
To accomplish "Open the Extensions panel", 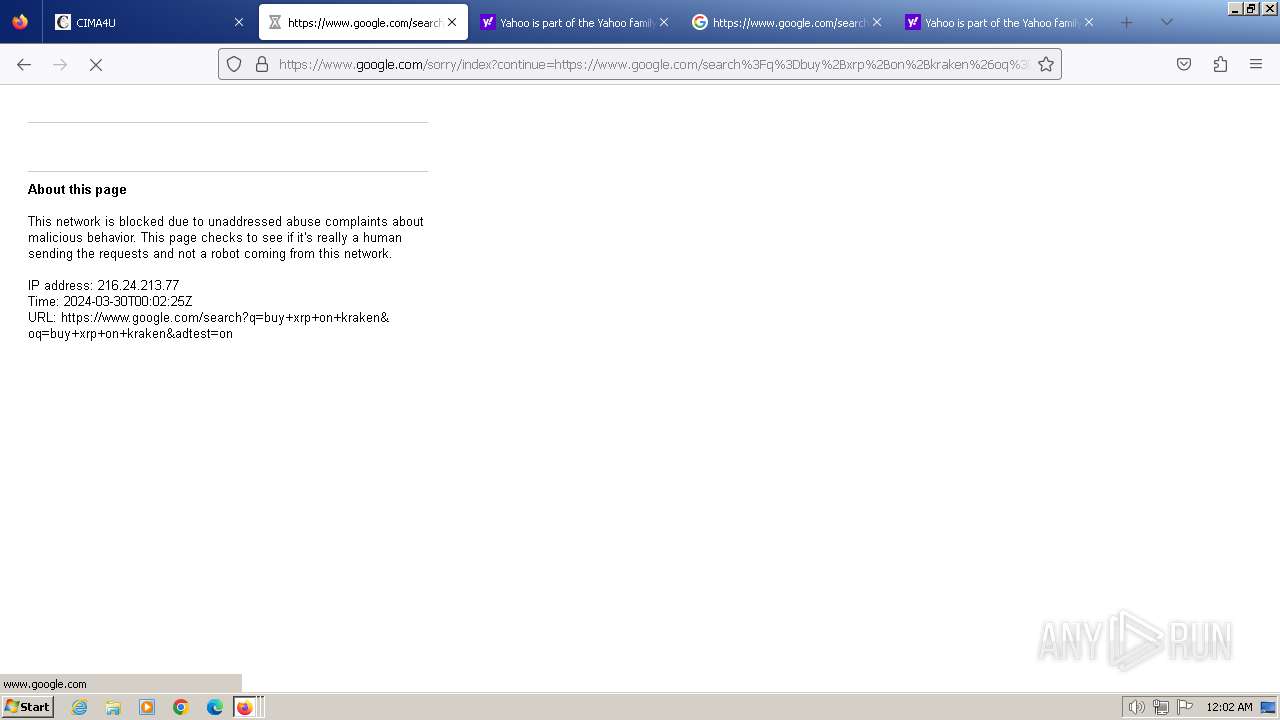I will [x=1220, y=64].
